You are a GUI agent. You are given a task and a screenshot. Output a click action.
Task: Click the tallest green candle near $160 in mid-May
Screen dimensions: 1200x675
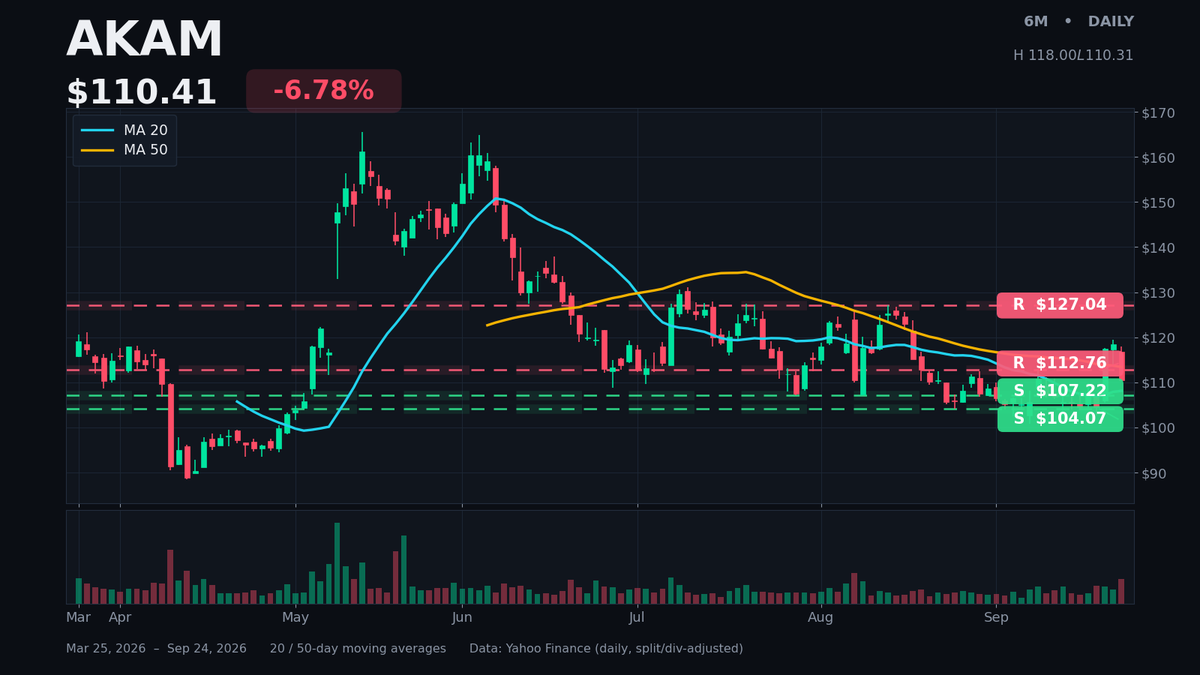[362, 168]
